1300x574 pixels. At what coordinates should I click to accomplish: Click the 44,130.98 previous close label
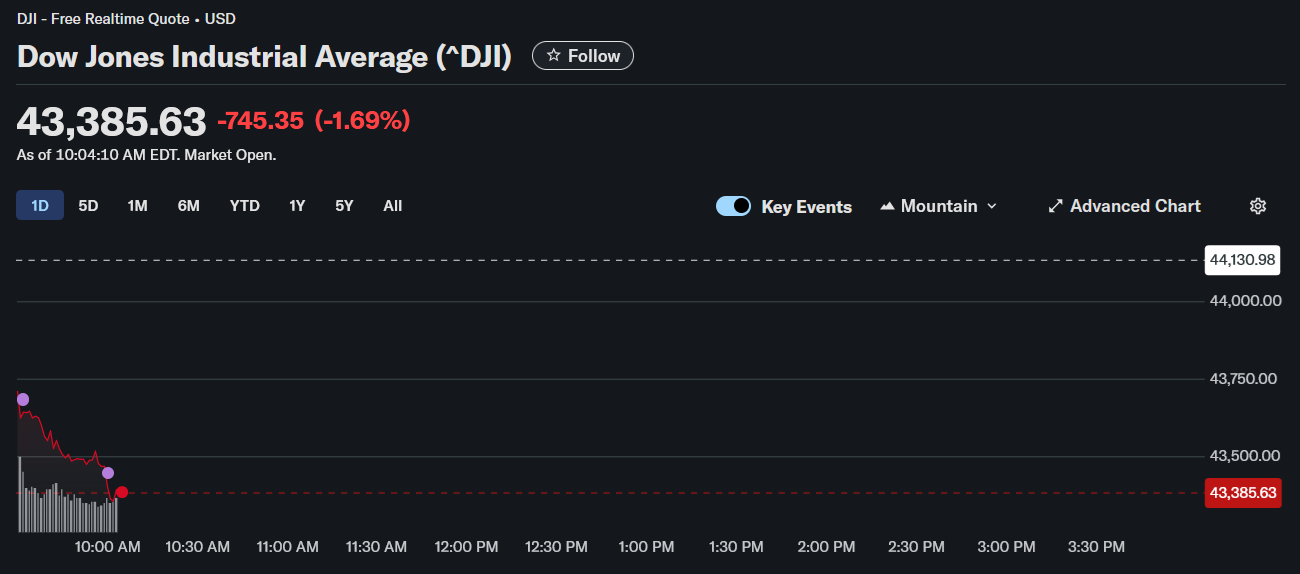point(1243,260)
